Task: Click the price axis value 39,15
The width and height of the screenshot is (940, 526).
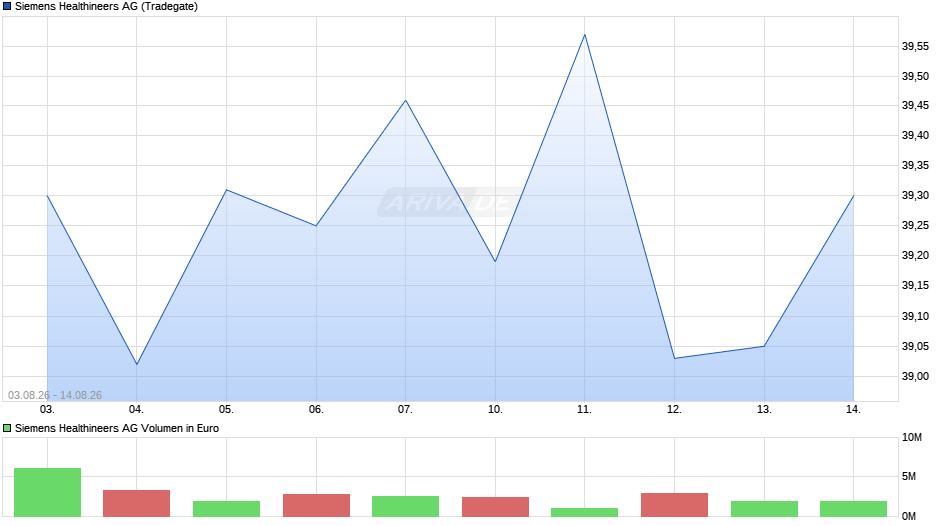Action: coord(915,285)
